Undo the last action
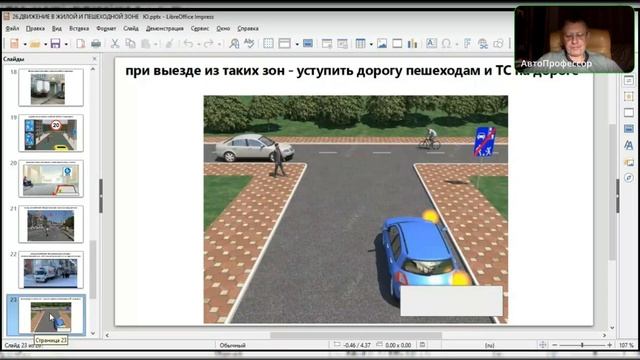Screen dimensions: 640x360 click(188, 43)
